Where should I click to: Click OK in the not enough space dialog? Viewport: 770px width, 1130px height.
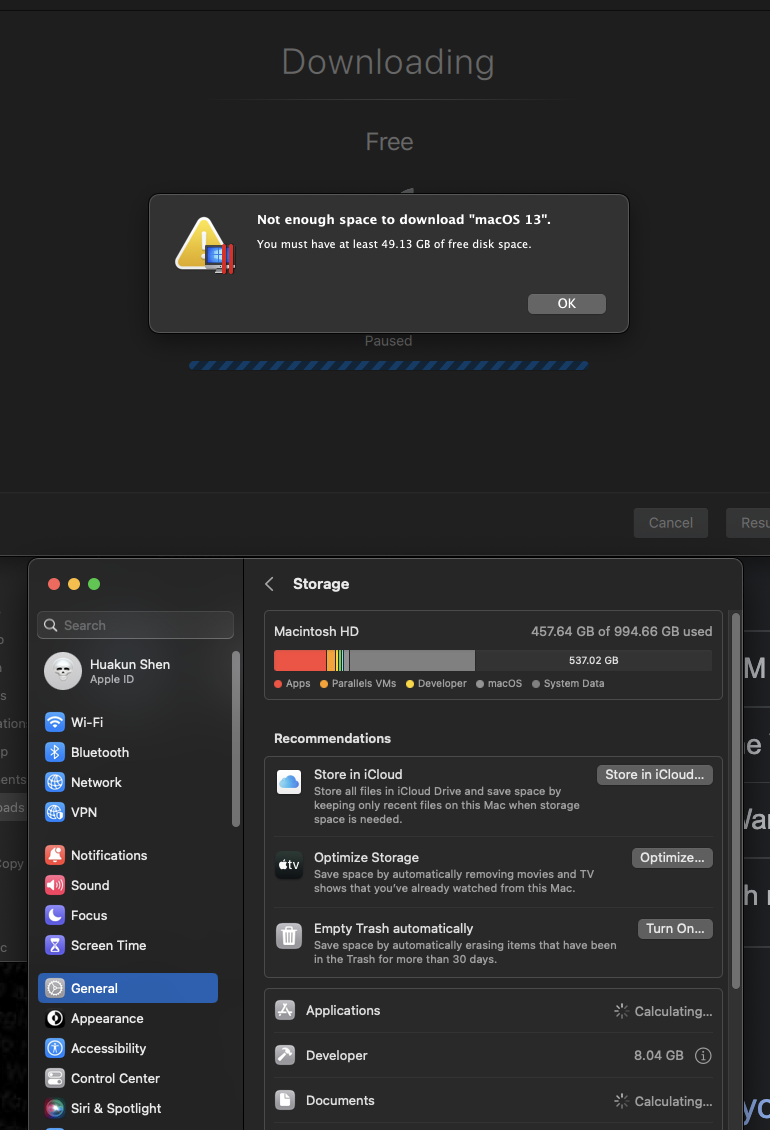[x=566, y=304]
